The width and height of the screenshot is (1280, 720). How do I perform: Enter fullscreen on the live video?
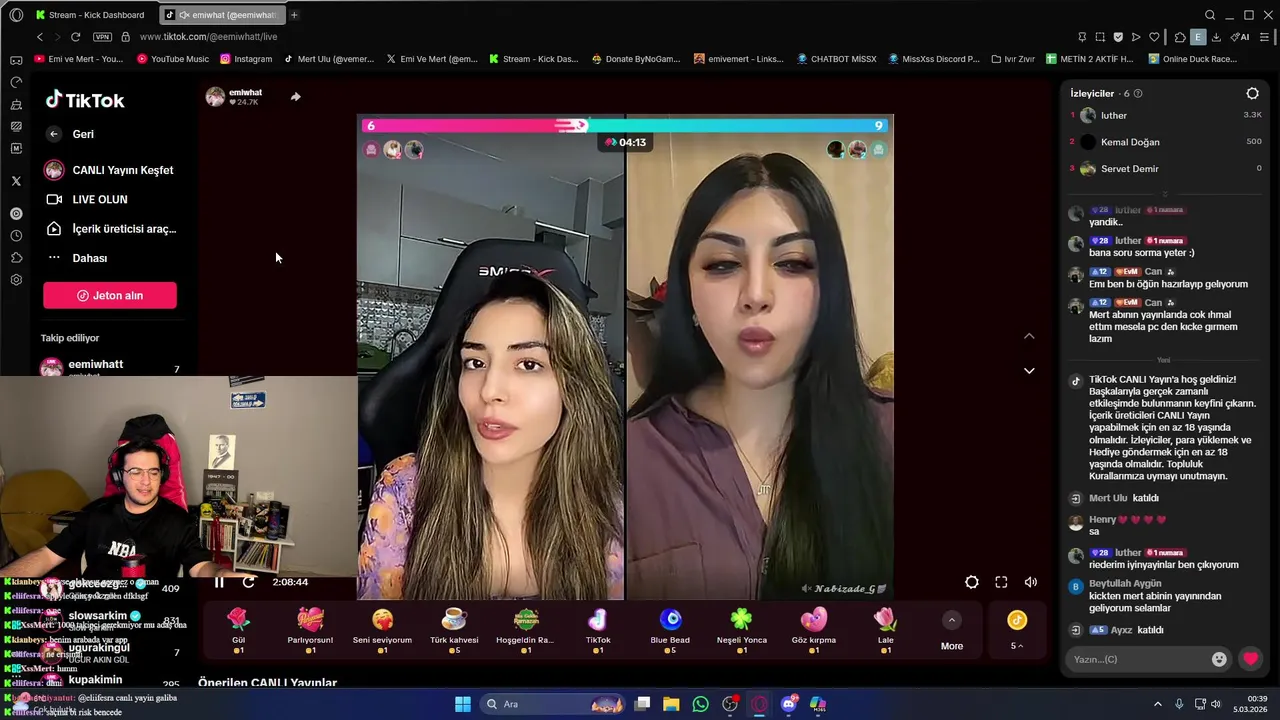click(x=1001, y=582)
